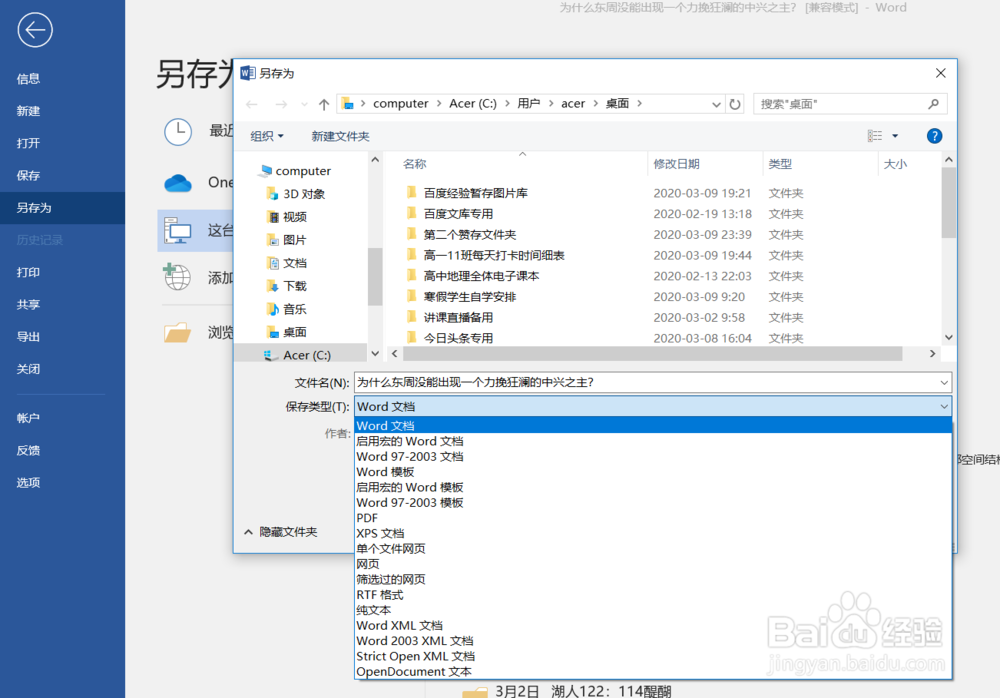This screenshot has height=698, width=1000.
Task: Click the navigation back arrow in dialog
Action: (252, 104)
